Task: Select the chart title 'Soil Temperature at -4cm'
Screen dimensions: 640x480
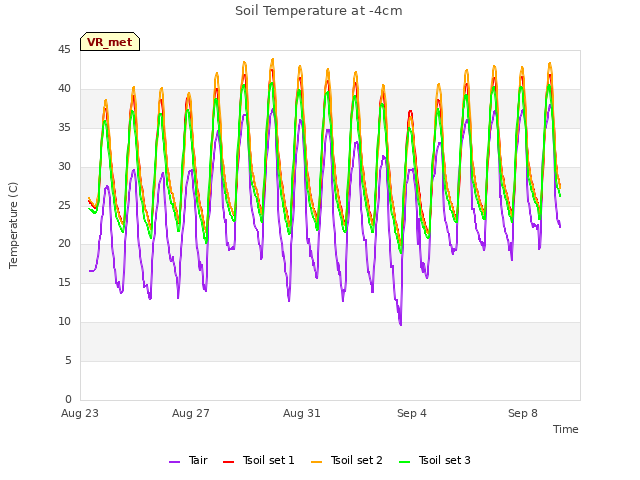Action: pyautogui.click(x=319, y=11)
